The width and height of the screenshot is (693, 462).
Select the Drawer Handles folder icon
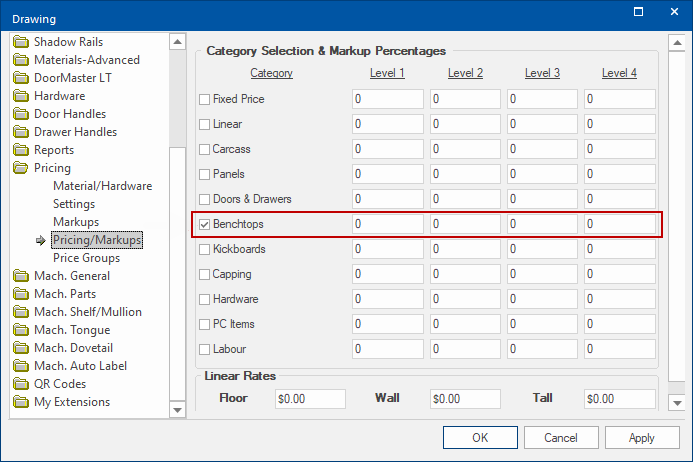[21, 132]
